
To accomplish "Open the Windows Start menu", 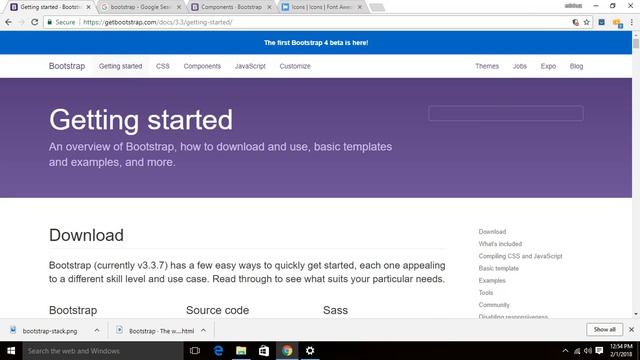I will 11,351.
